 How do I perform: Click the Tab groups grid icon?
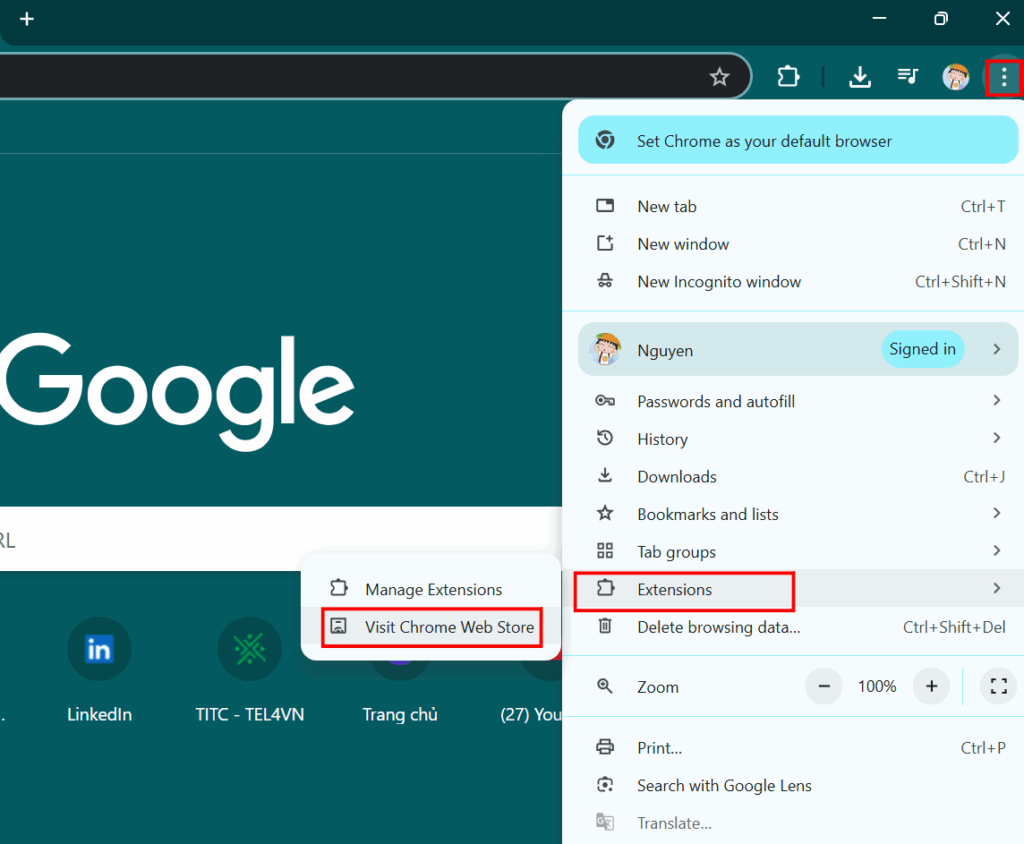(605, 551)
